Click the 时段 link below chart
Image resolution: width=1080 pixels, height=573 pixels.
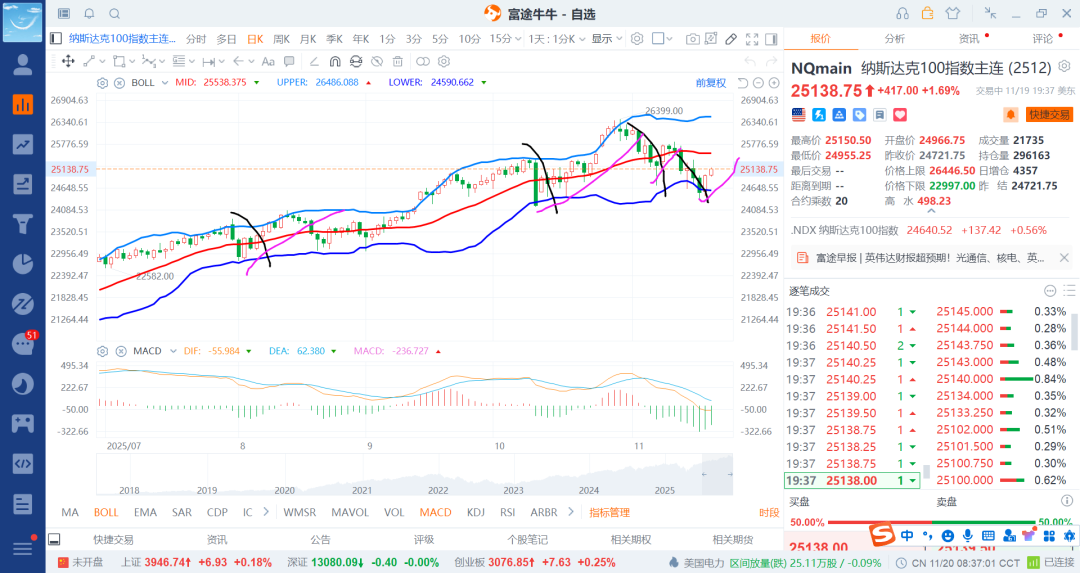point(769,512)
